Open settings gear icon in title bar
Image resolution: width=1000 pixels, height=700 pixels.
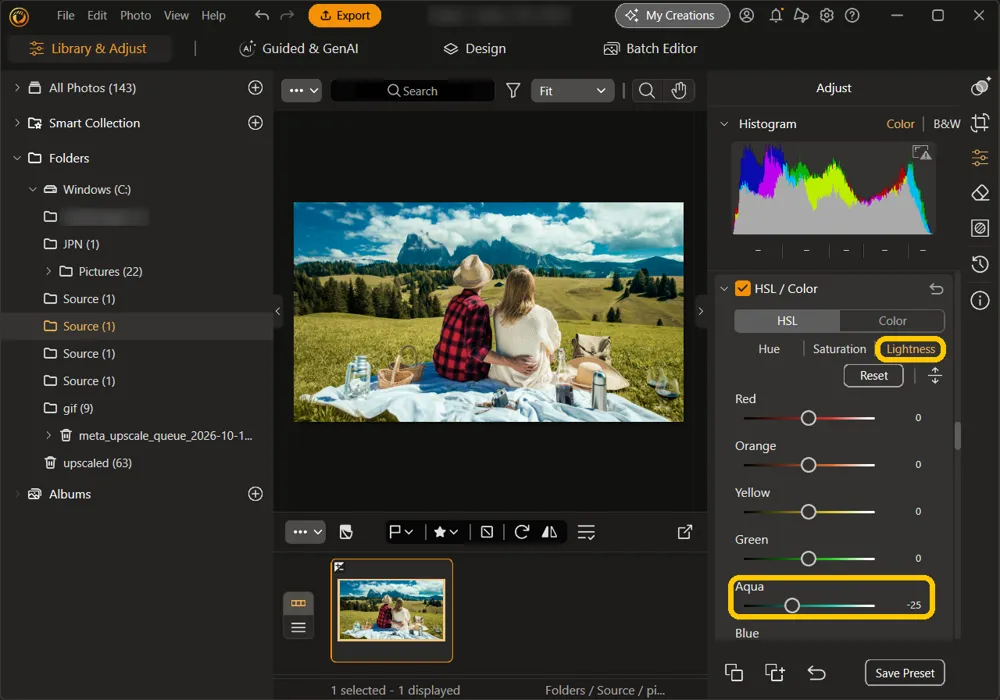[827, 15]
